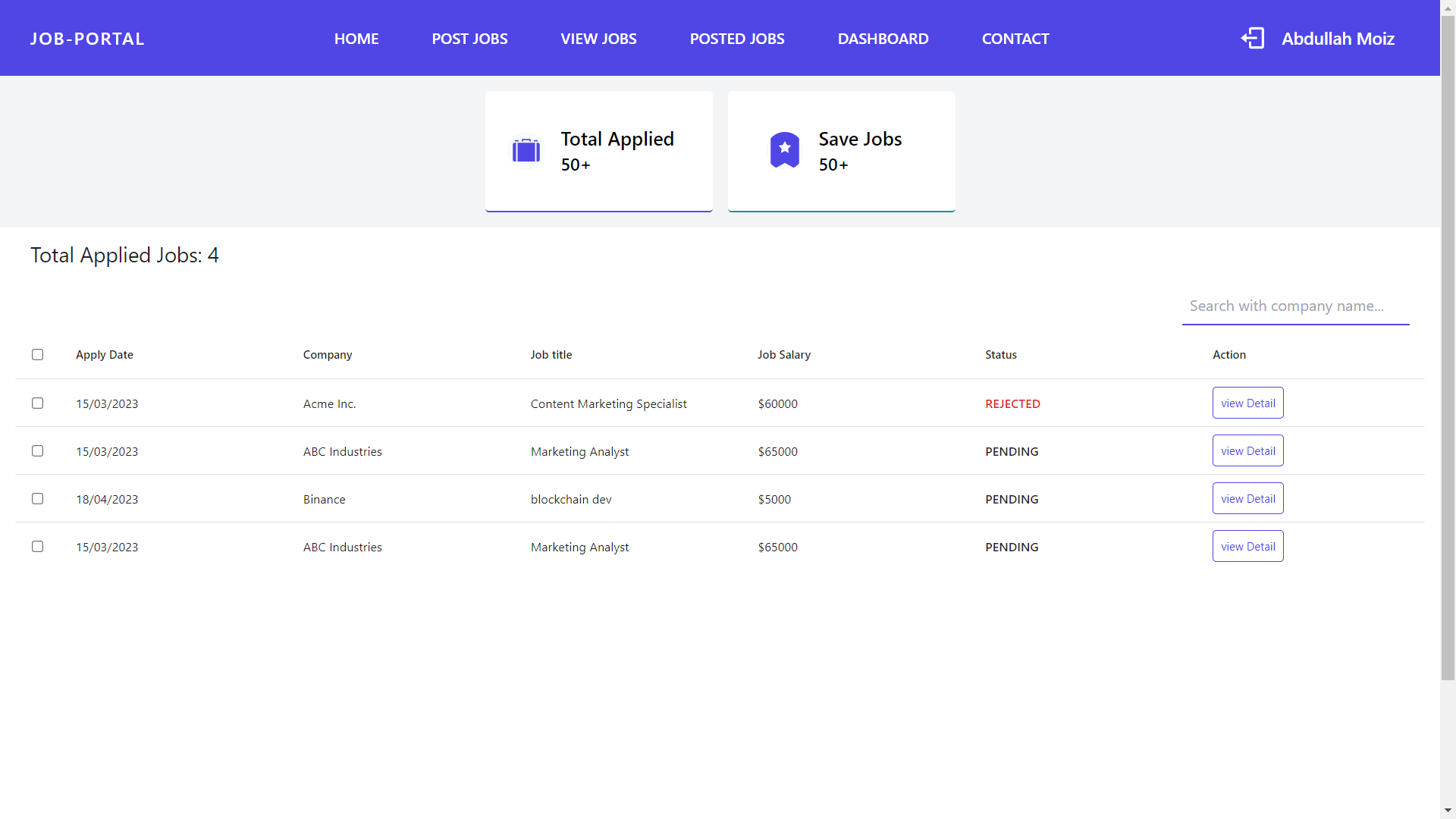Open the CONTACT nav item

1015,39
